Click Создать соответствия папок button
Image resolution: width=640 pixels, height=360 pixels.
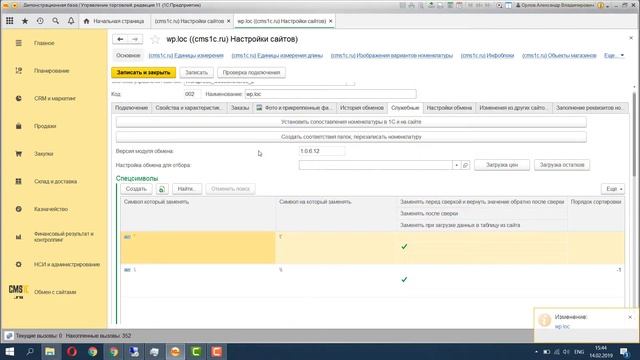coord(351,137)
